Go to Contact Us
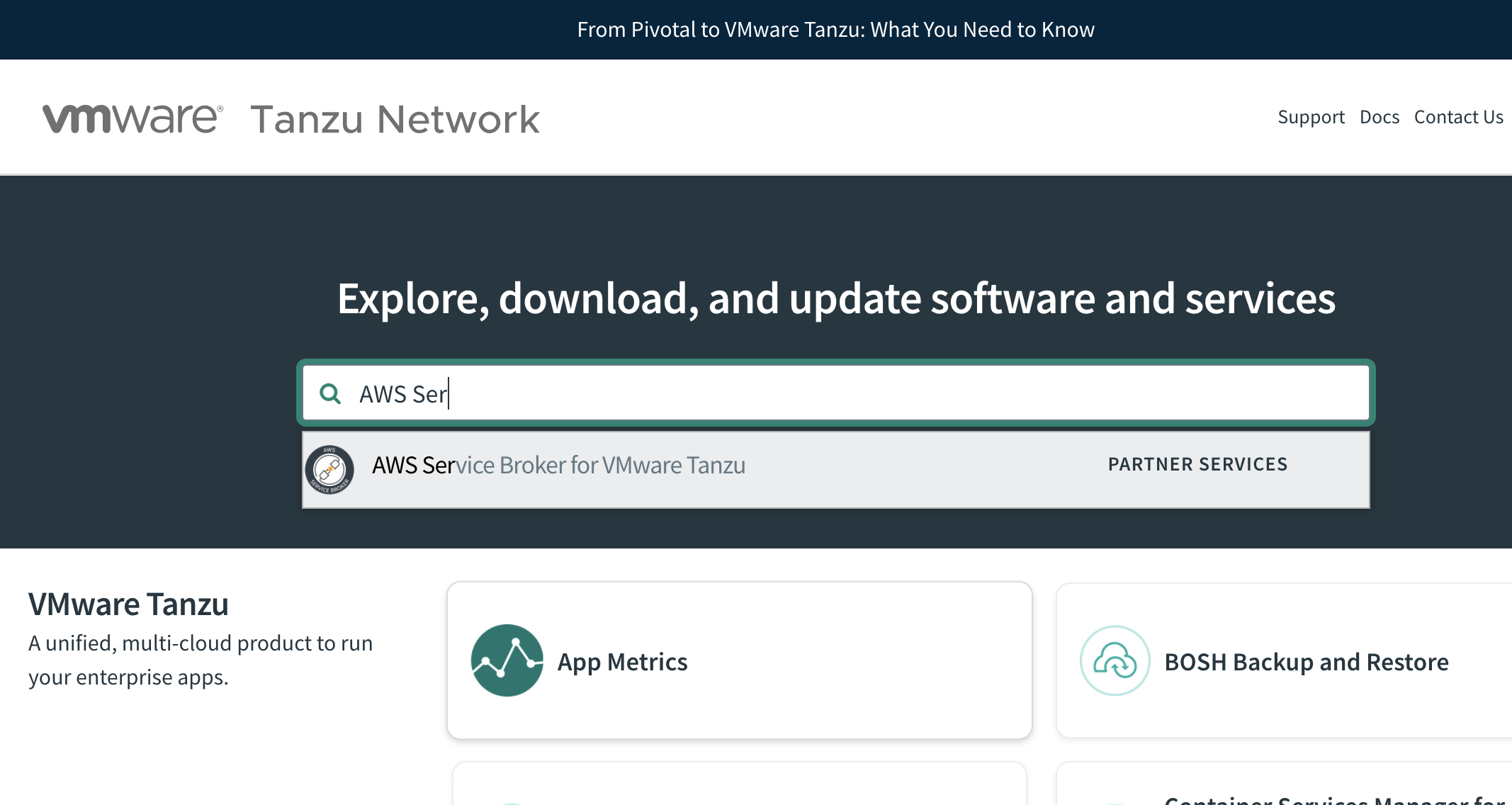This screenshot has height=805, width=1512. pyautogui.click(x=1458, y=117)
